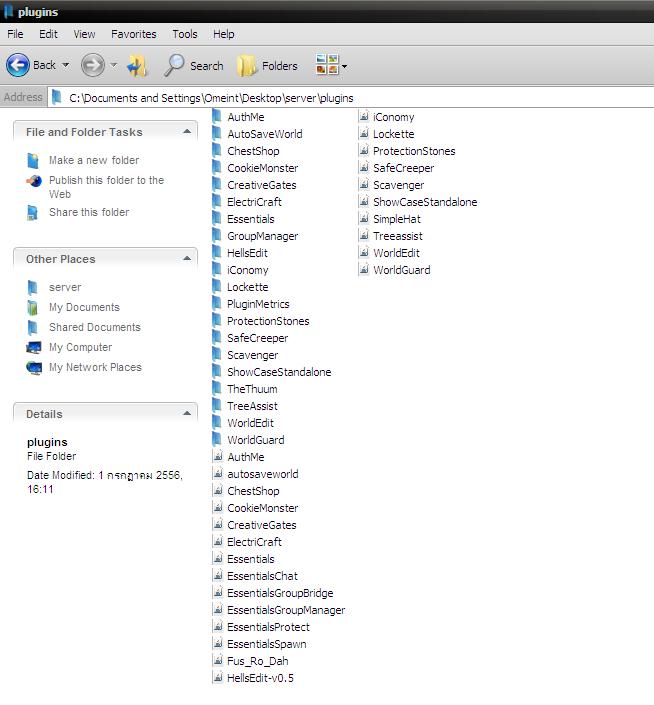
Task: Open the Views dropdown arrow
Action: coord(344,67)
